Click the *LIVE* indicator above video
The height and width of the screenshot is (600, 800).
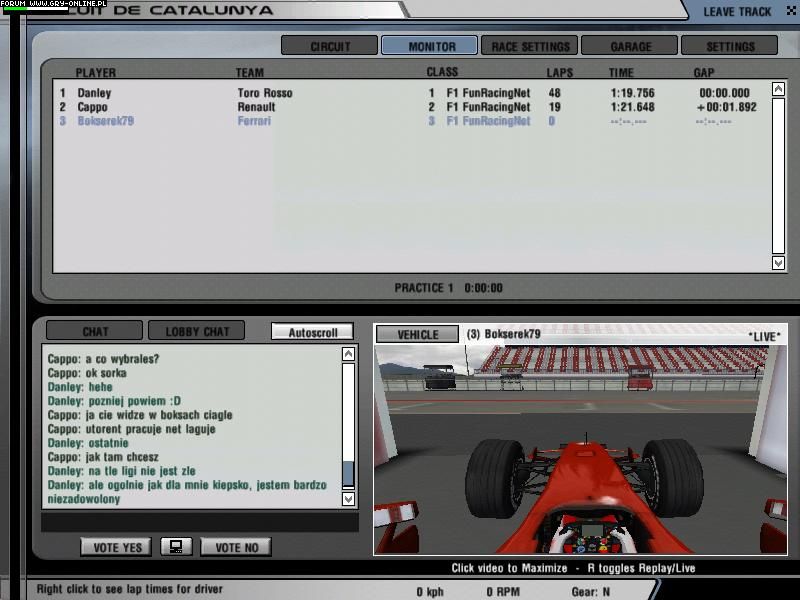click(764, 336)
